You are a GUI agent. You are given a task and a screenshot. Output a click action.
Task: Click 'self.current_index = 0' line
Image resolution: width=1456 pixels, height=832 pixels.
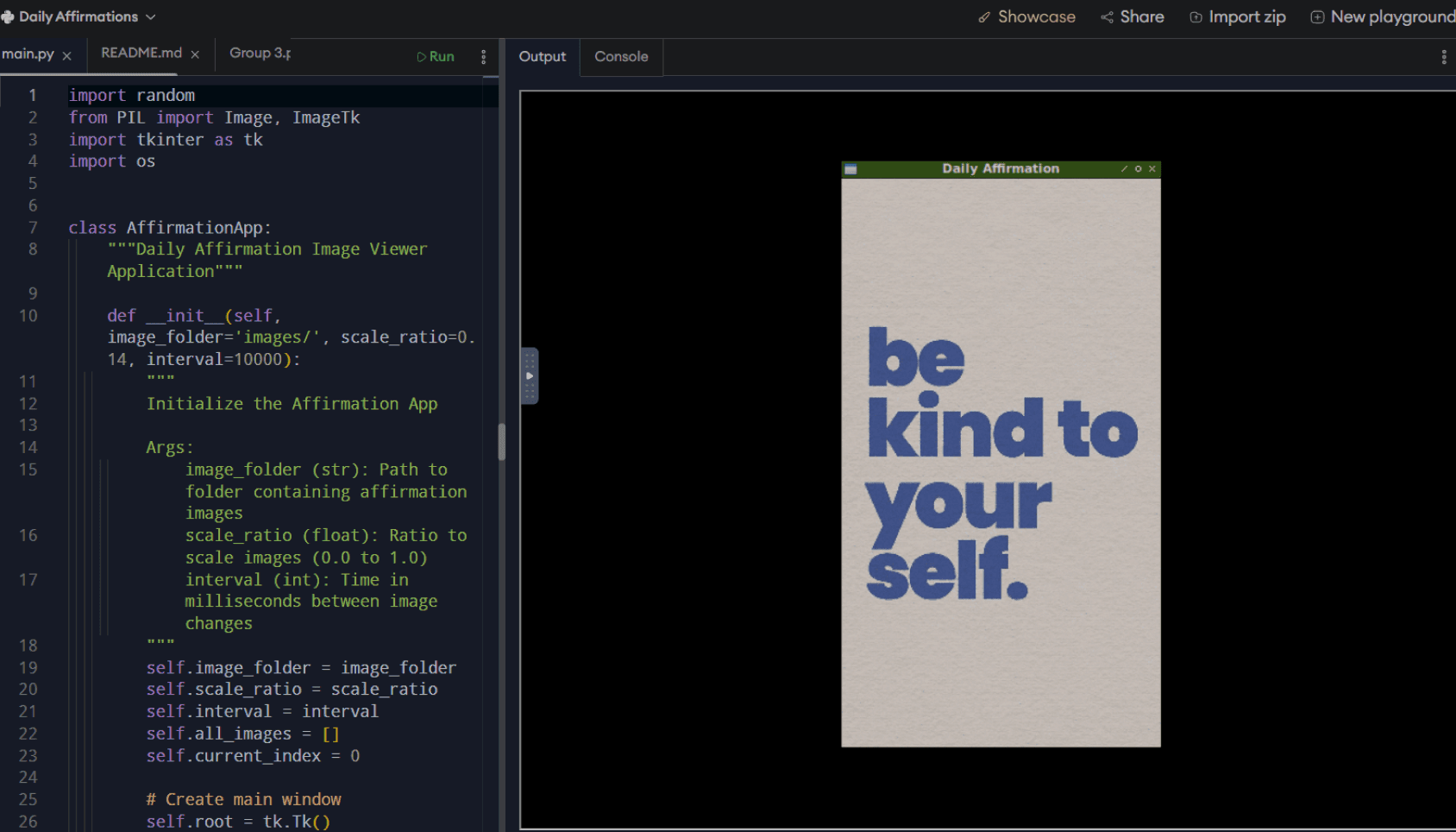253,756
